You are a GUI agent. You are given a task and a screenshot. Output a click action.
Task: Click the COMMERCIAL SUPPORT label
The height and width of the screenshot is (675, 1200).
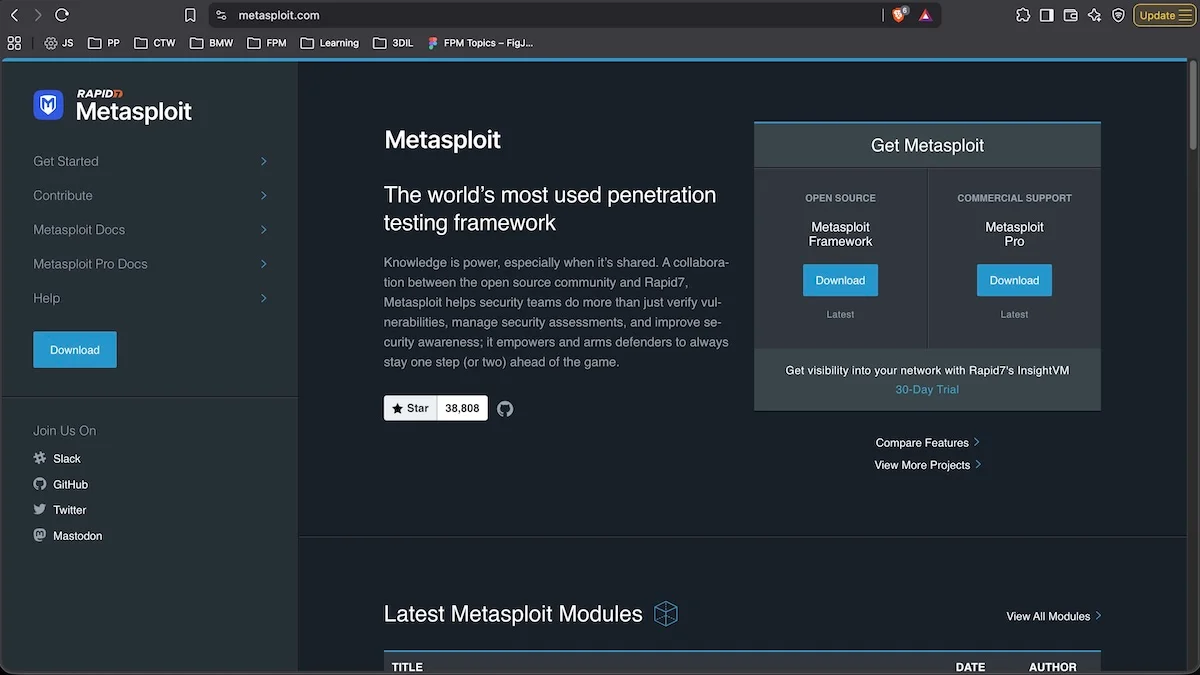pos(1014,198)
